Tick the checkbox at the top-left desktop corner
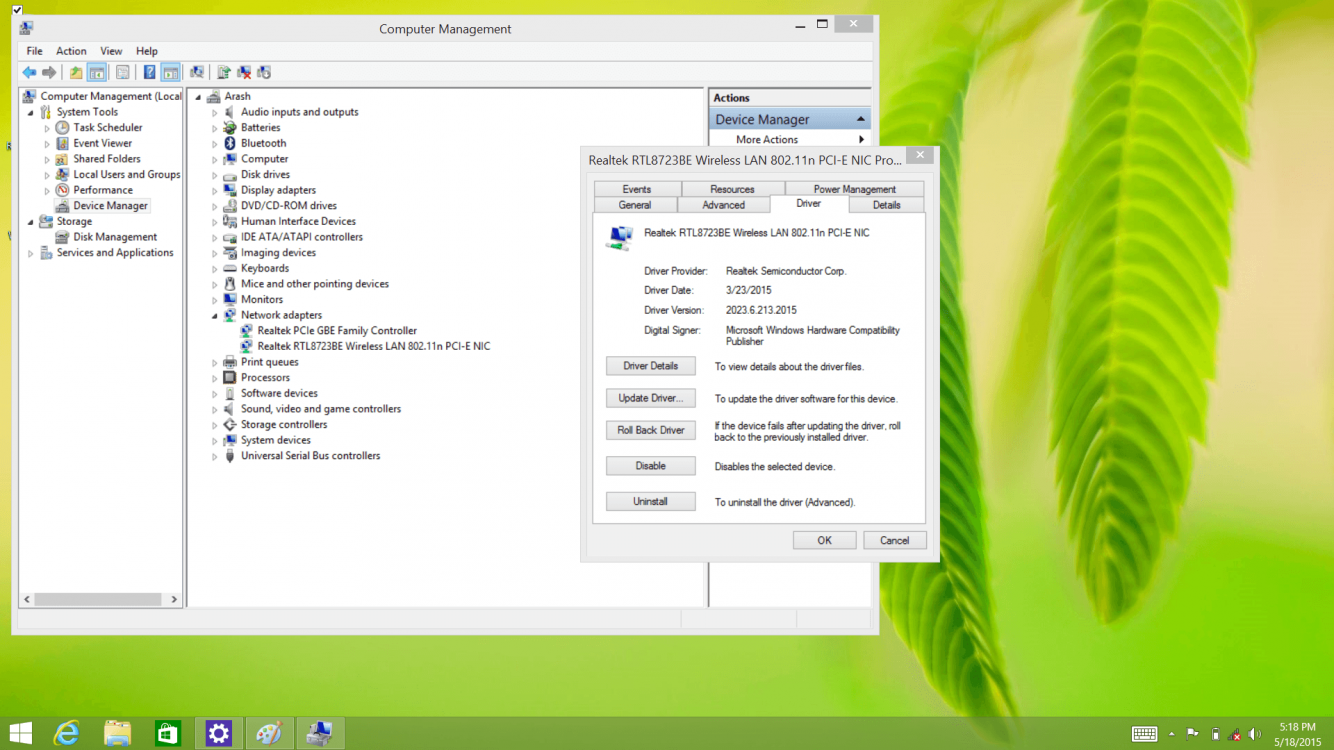Screen dimensions: 1334x750 click(17, 10)
